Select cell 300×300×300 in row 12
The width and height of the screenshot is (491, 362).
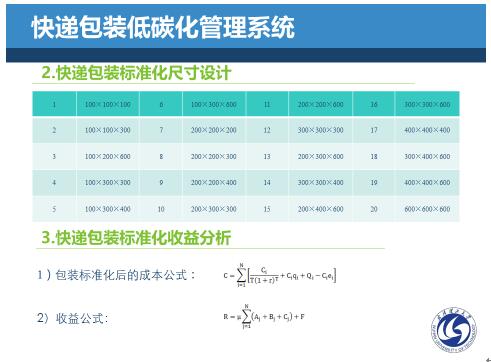(320, 130)
